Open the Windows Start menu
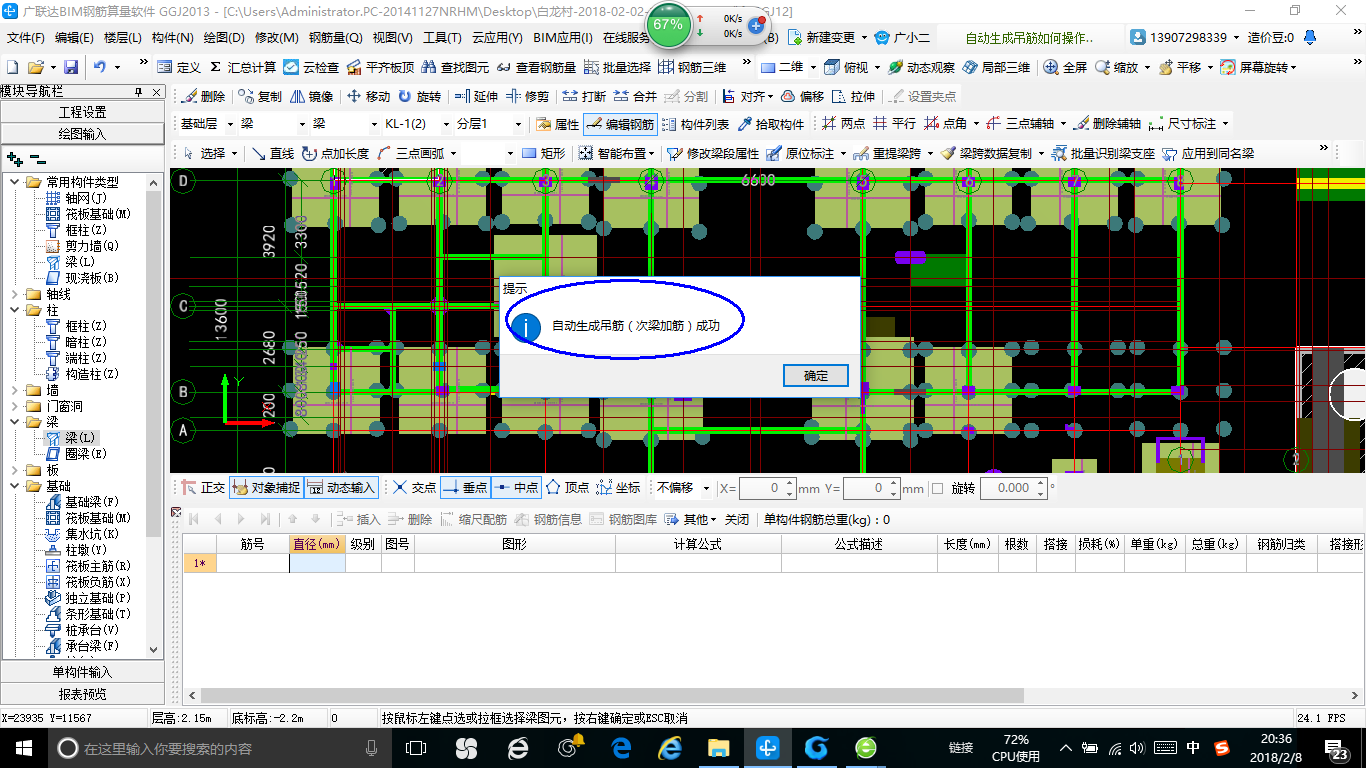 [x=24, y=748]
